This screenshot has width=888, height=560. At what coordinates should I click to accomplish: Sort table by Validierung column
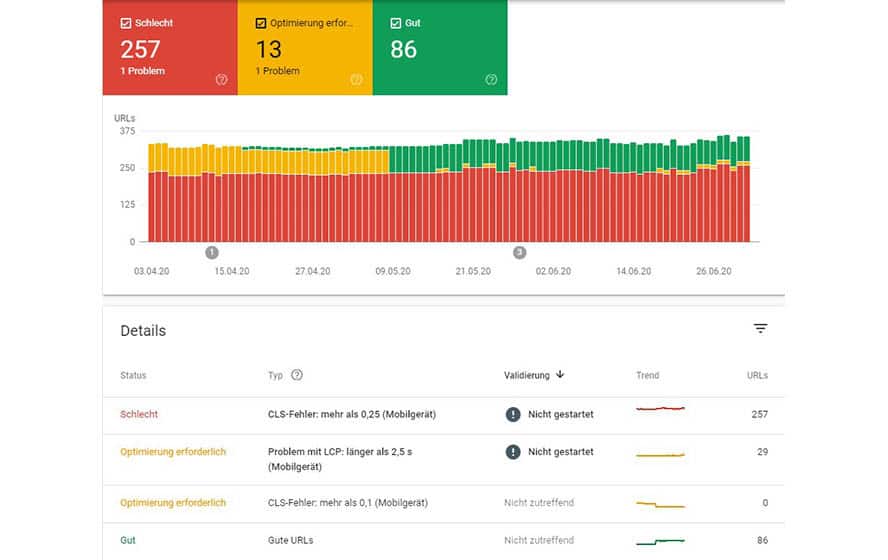[527, 375]
